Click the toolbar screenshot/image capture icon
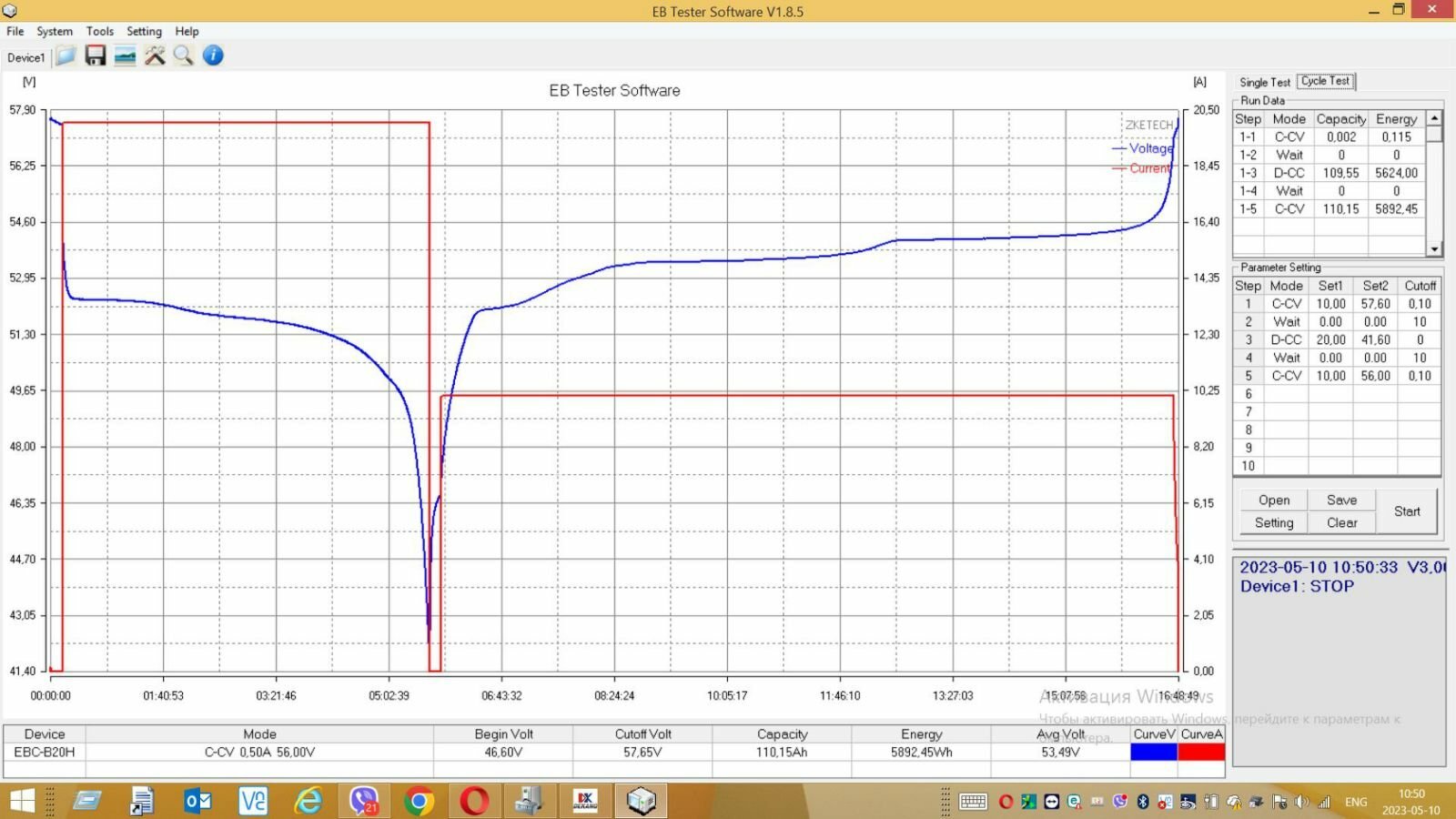Viewport: 1456px width, 819px height. 125,56
